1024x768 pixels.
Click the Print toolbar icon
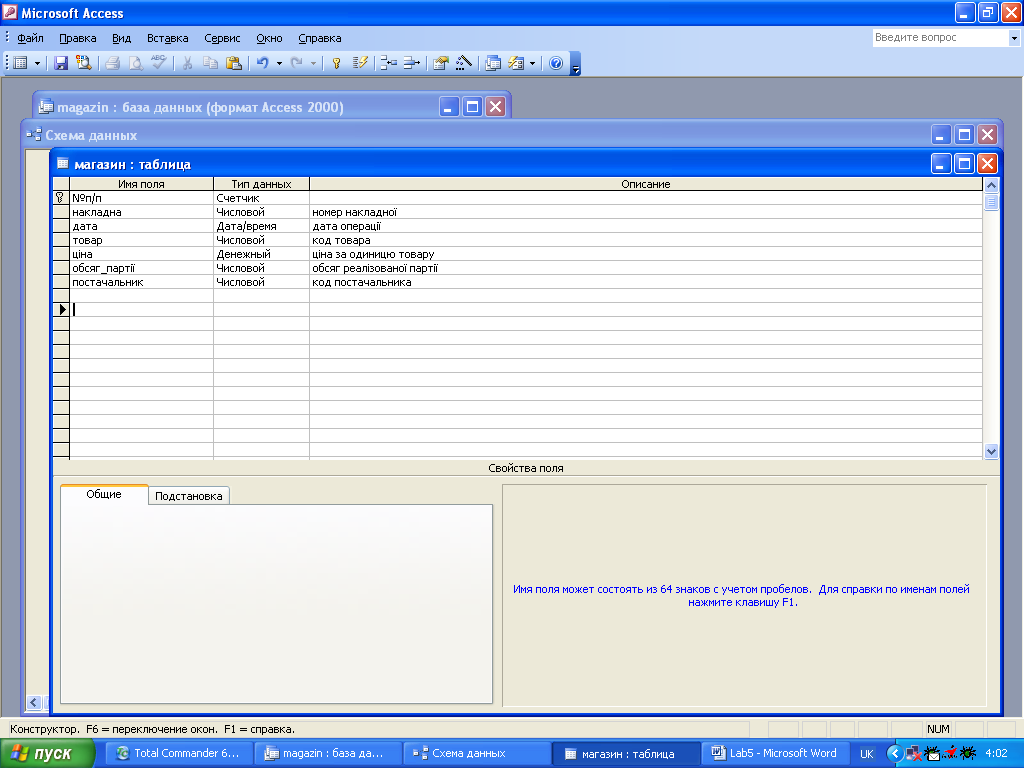coord(112,63)
